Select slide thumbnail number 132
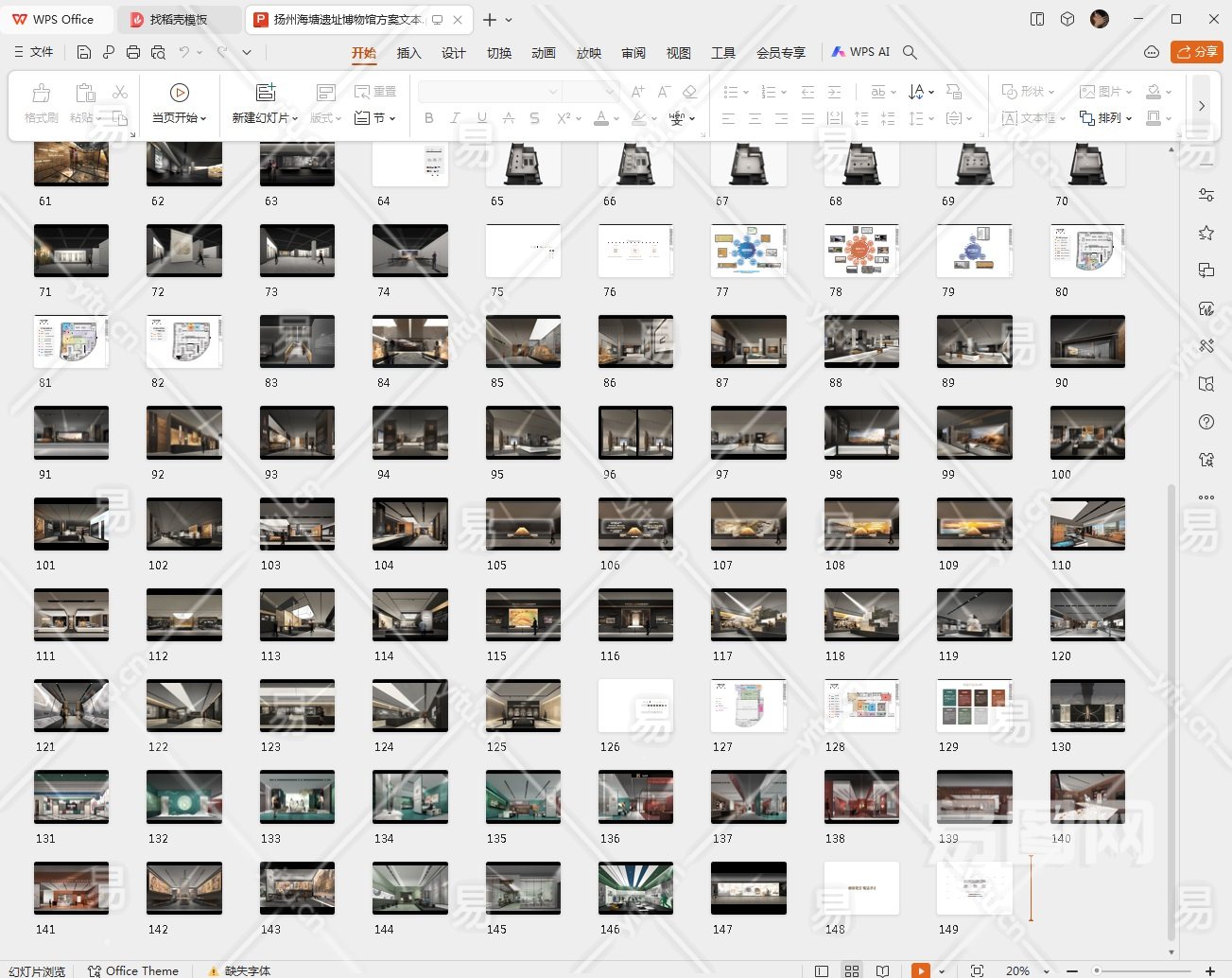The image size is (1232, 978). (184, 796)
